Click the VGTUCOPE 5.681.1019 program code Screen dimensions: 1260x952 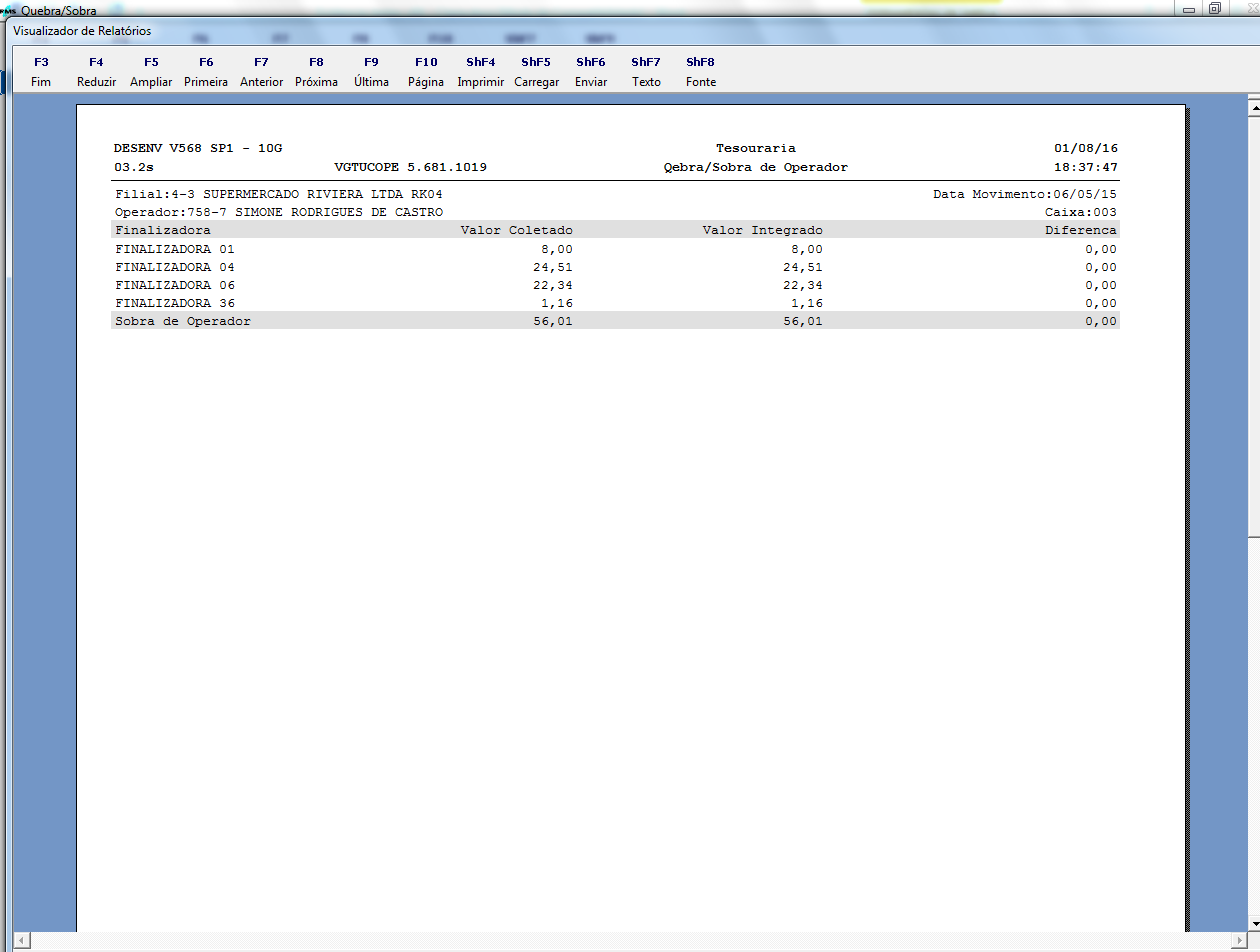click(x=411, y=167)
